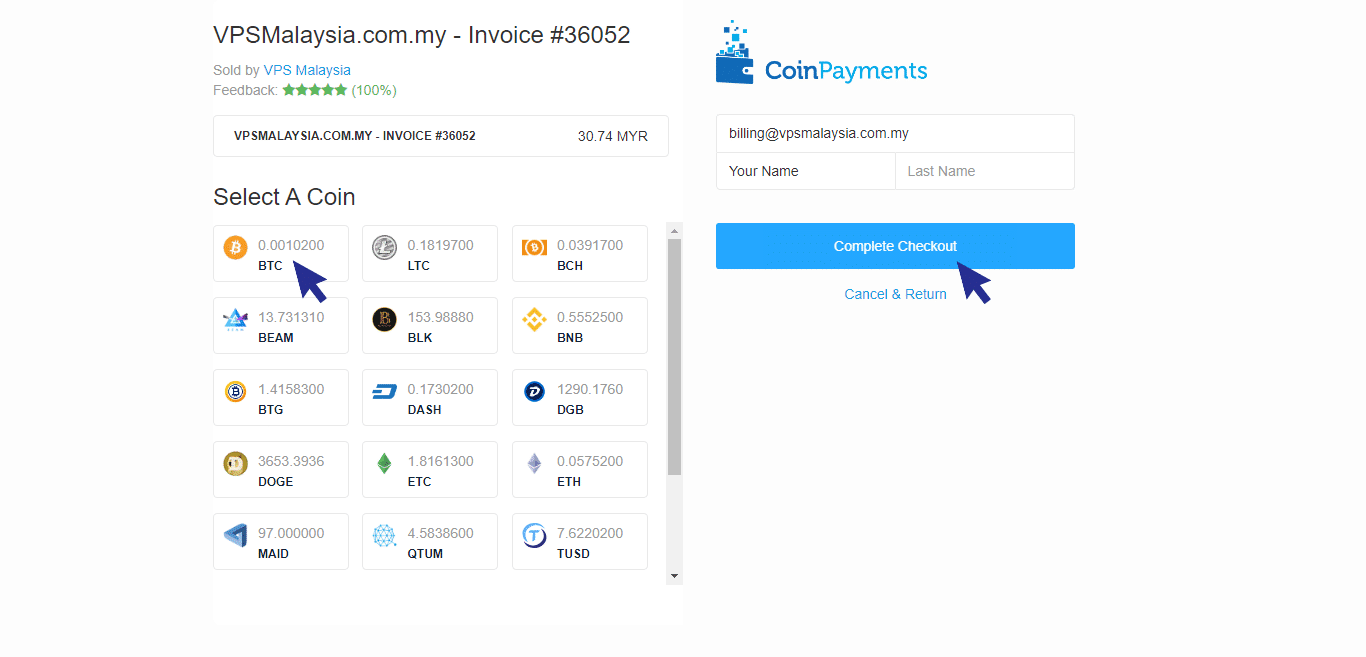Click the billing email address field
This screenshot has height=657, width=1366.
[x=895, y=132]
